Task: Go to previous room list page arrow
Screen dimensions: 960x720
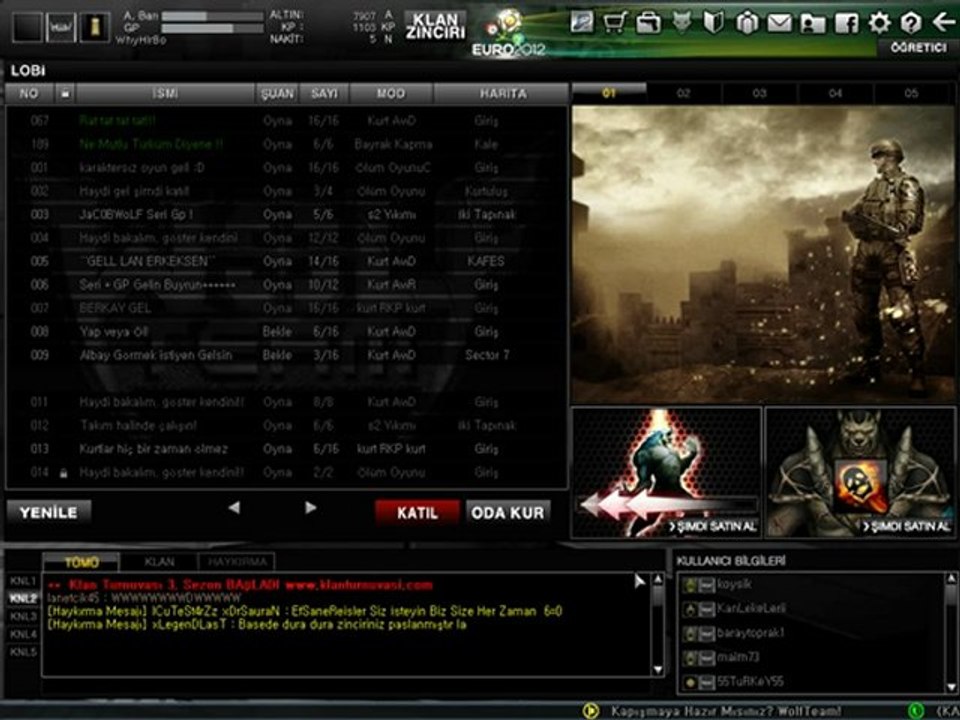Action: point(234,508)
